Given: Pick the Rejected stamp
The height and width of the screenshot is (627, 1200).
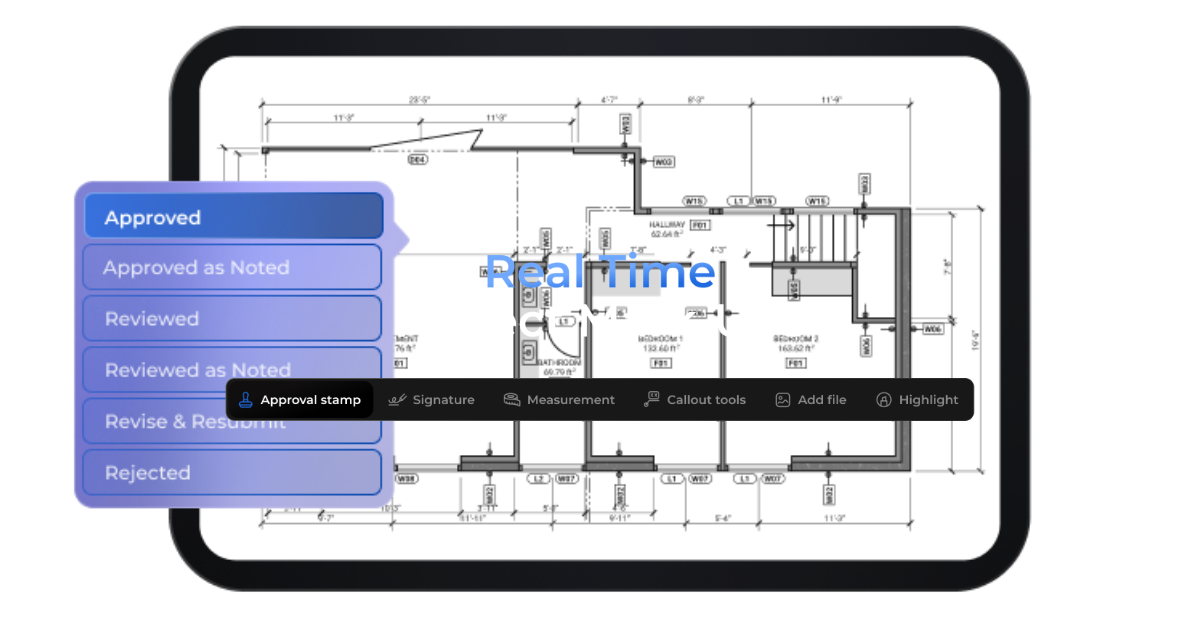Looking at the screenshot, I should tap(232, 472).
